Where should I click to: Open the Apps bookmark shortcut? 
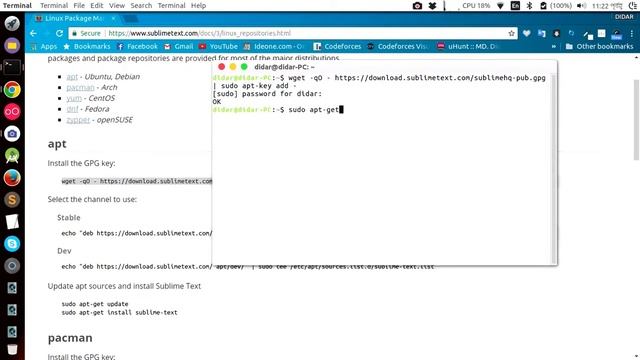pyautogui.click(x=44, y=47)
